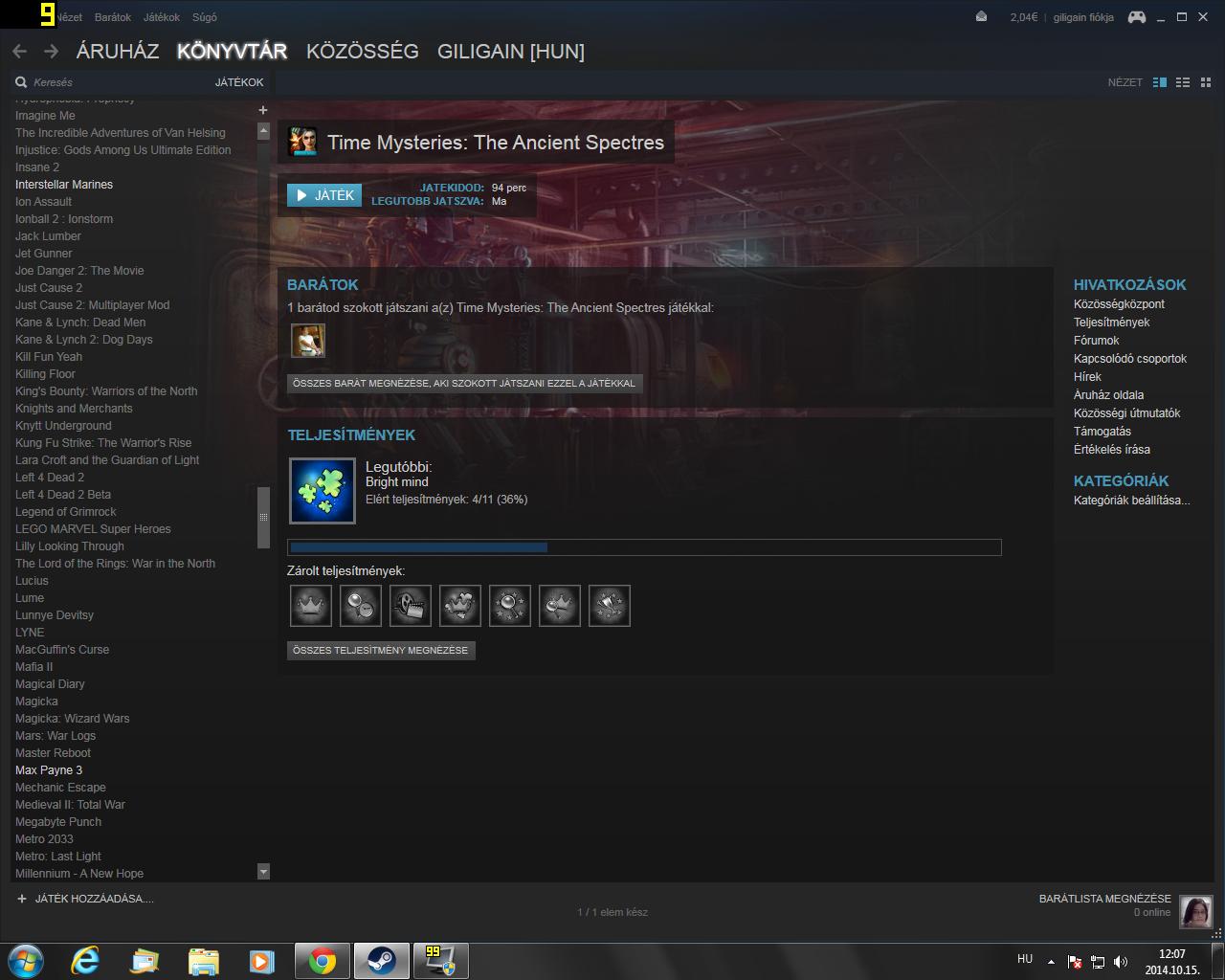This screenshot has width=1225, height=980.
Task: Open the Áruház oldala link
Action: coord(1108,395)
